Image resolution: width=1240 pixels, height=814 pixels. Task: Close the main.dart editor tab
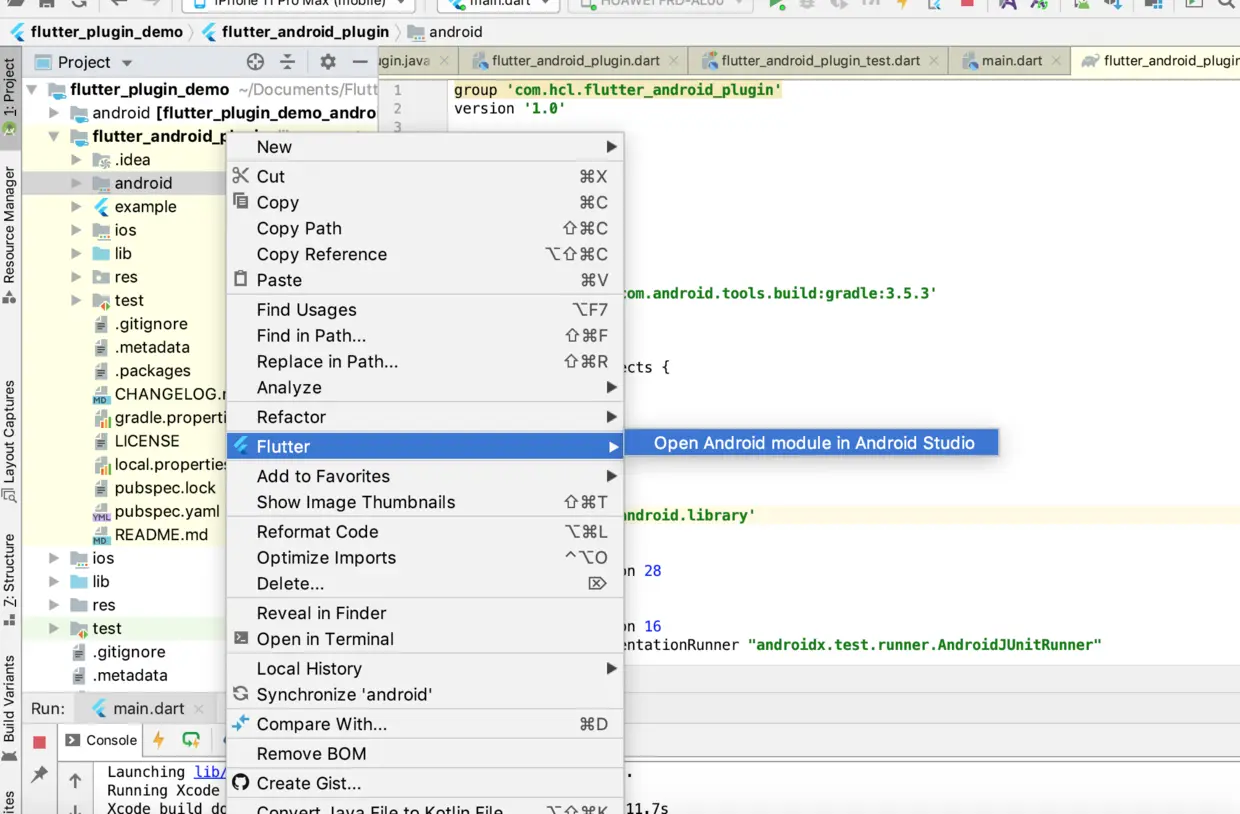coord(1055,60)
